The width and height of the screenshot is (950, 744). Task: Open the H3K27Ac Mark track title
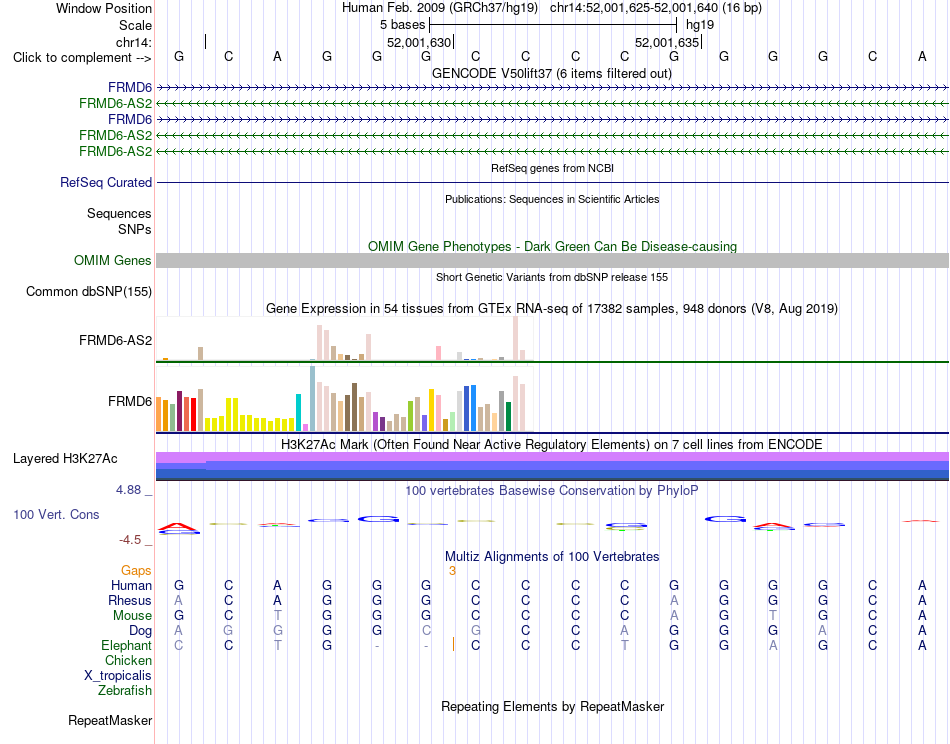coord(551,445)
